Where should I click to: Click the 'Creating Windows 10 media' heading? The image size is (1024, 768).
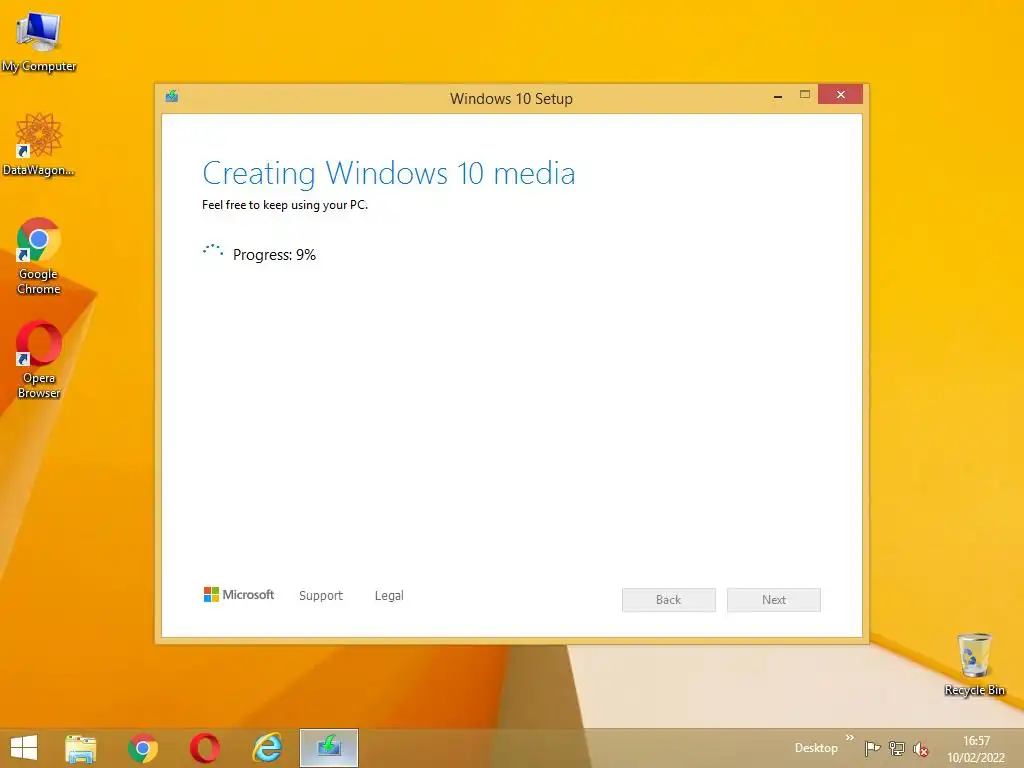pos(389,173)
